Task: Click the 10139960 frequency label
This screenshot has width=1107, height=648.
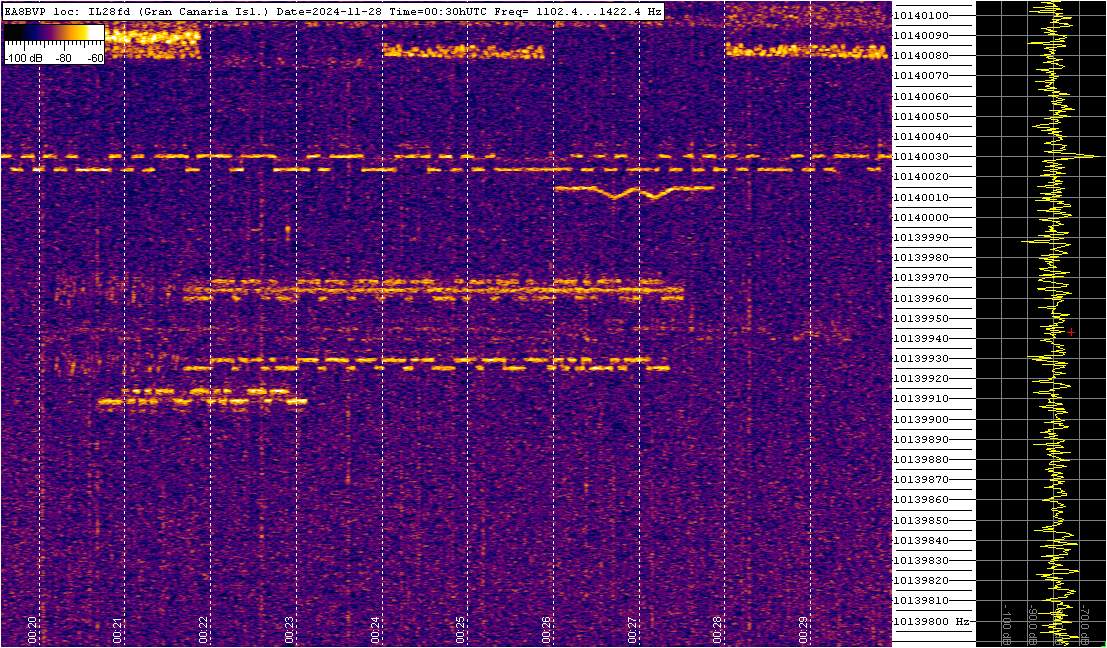Action: pyautogui.click(x=921, y=299)
